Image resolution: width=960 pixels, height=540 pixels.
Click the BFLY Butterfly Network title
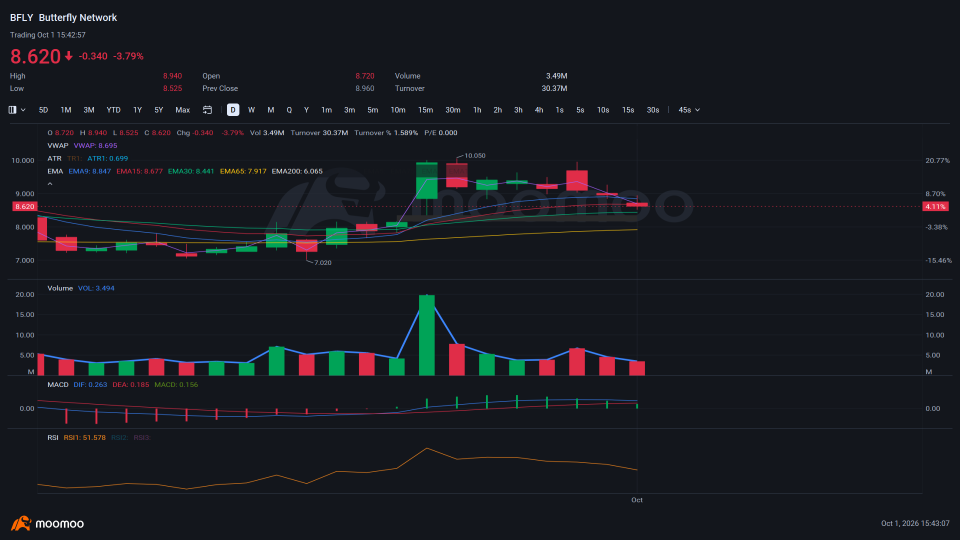[63, 18]
